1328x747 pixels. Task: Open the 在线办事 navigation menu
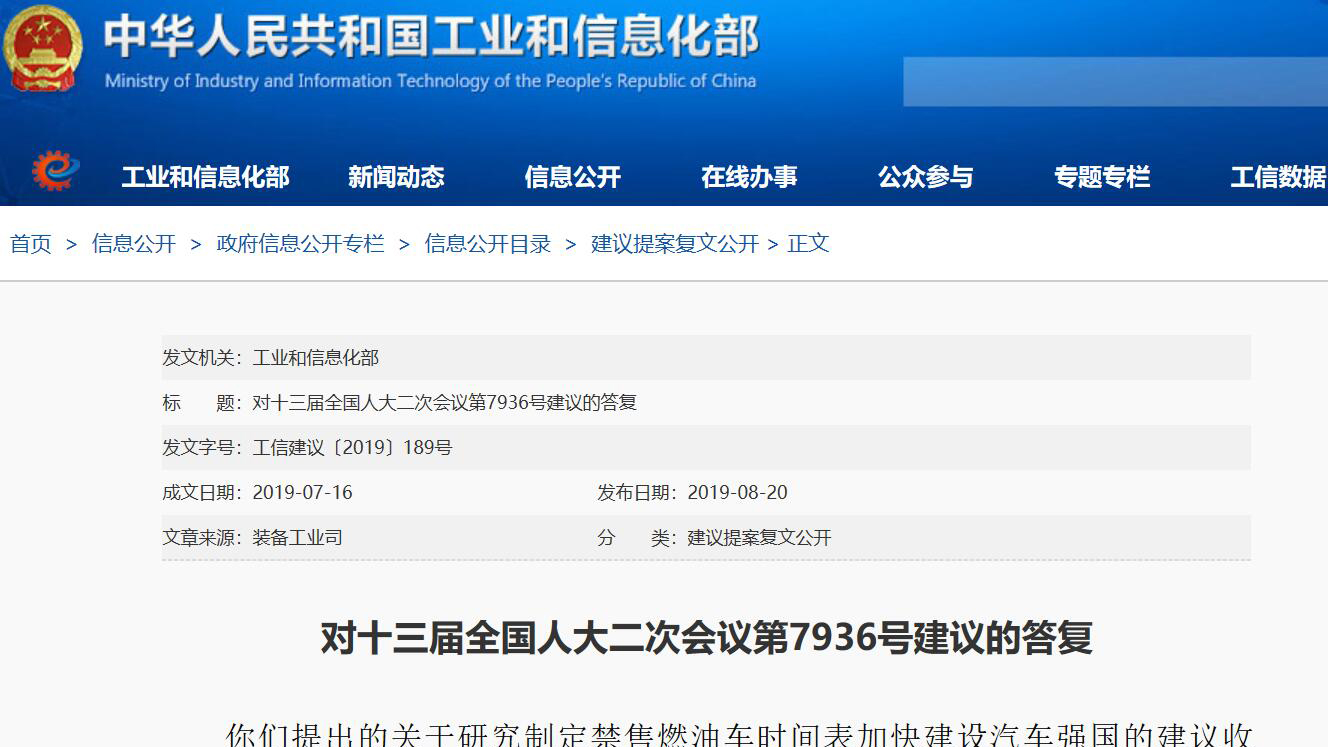click(750, 175)
